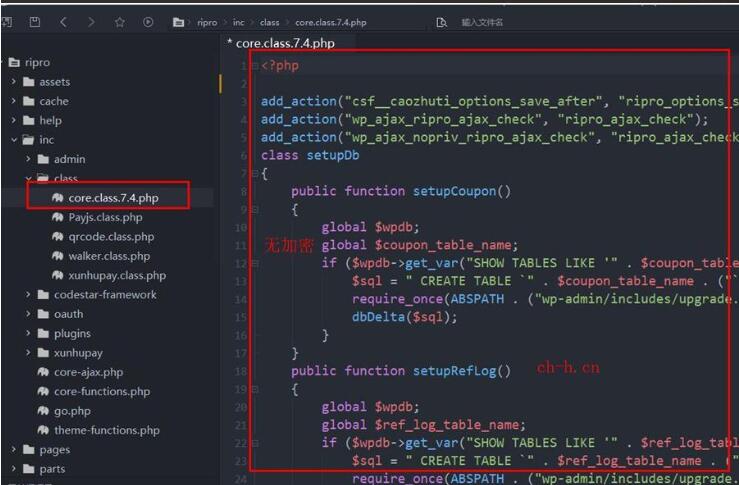
Task: Click the folder icon before ripro breadcrumb
Action: point(178,22)
